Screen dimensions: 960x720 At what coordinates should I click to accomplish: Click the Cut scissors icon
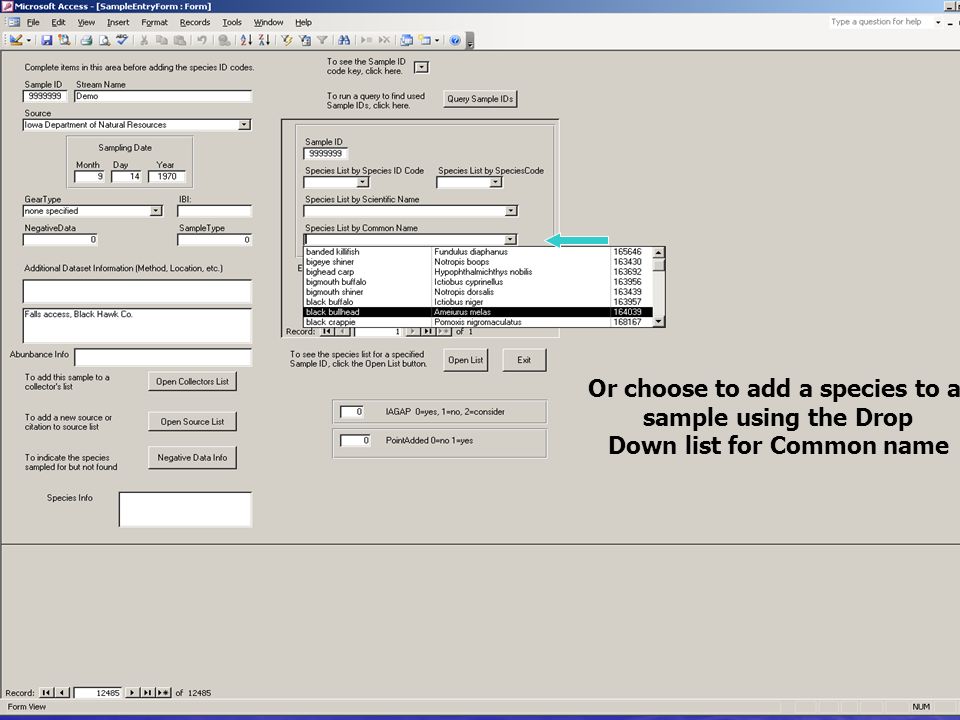point(144,40)
